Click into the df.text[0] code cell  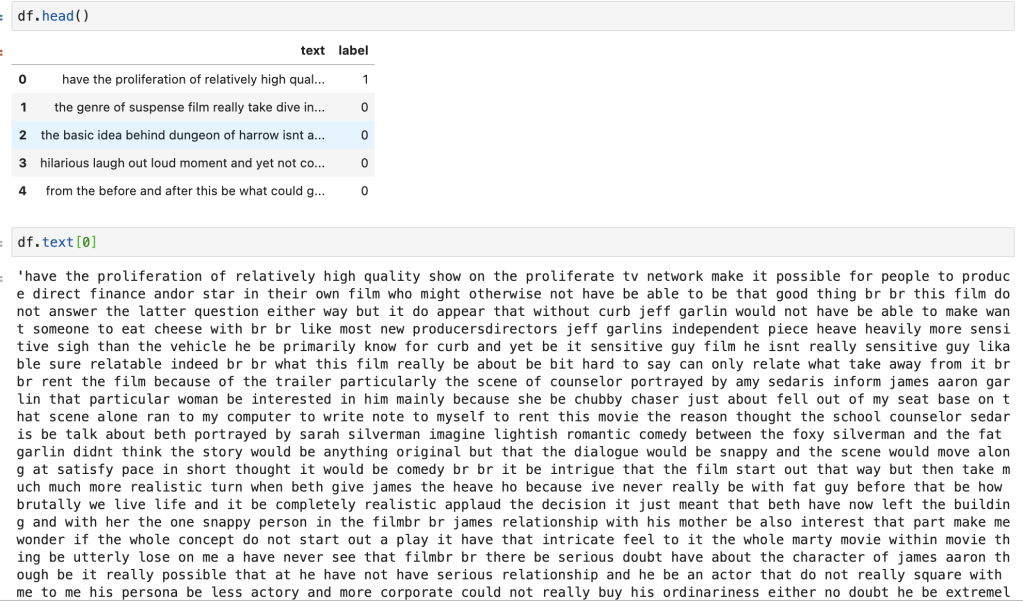point(500,242)
